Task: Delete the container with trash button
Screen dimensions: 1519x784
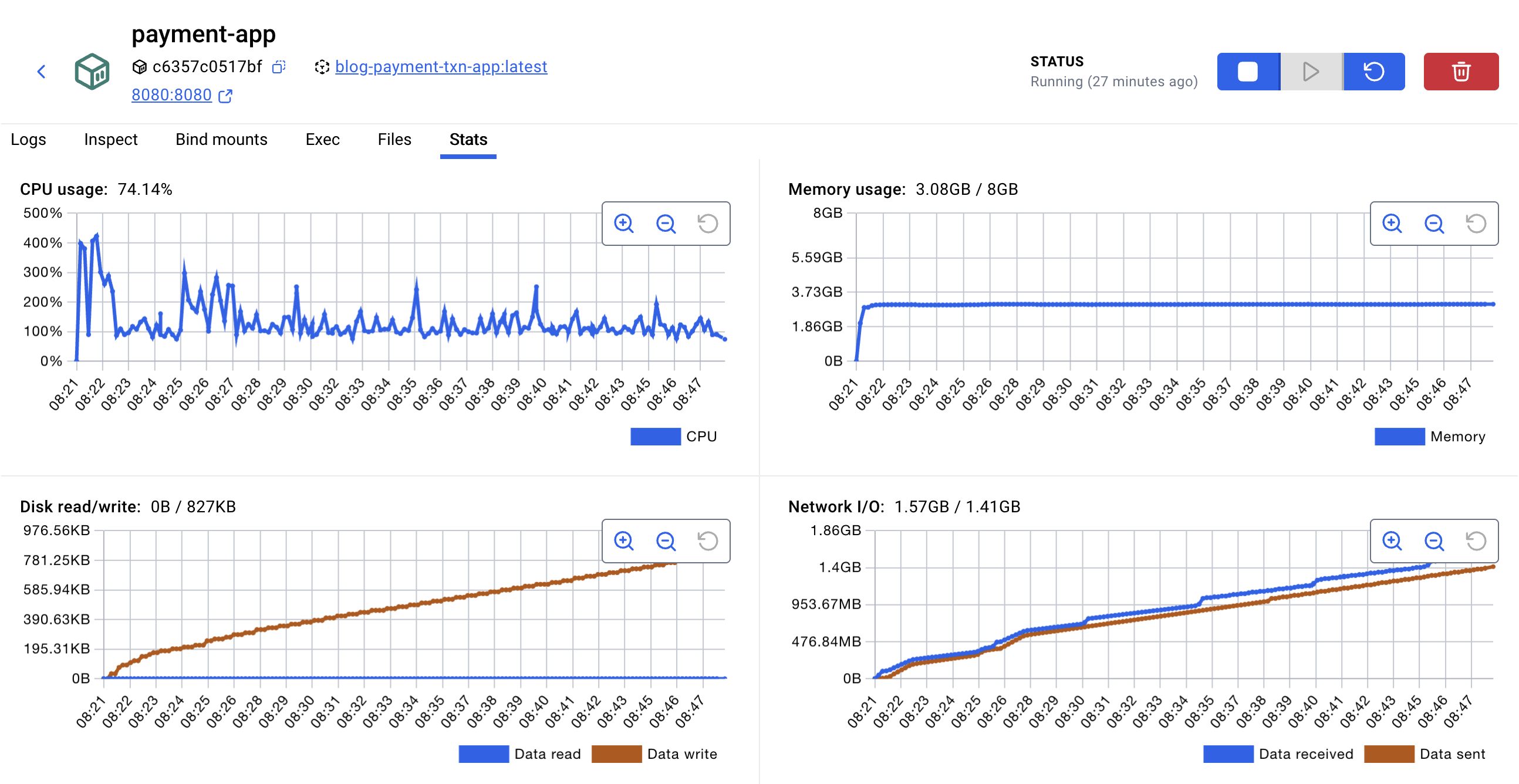Action: pyautogui.click(x=1460, y=72)
